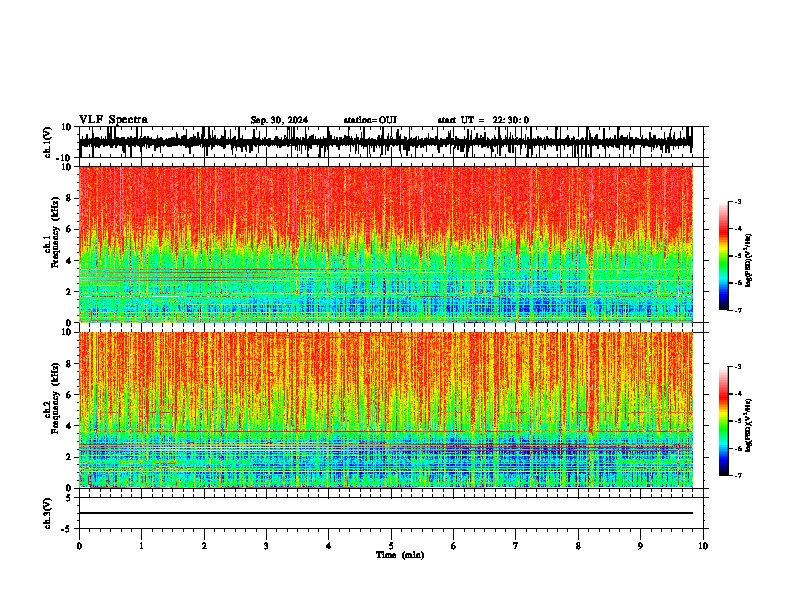792x612 pixels.
Task: Click the ch.1 spectrogram color scale bar
Action: [724, 256]
